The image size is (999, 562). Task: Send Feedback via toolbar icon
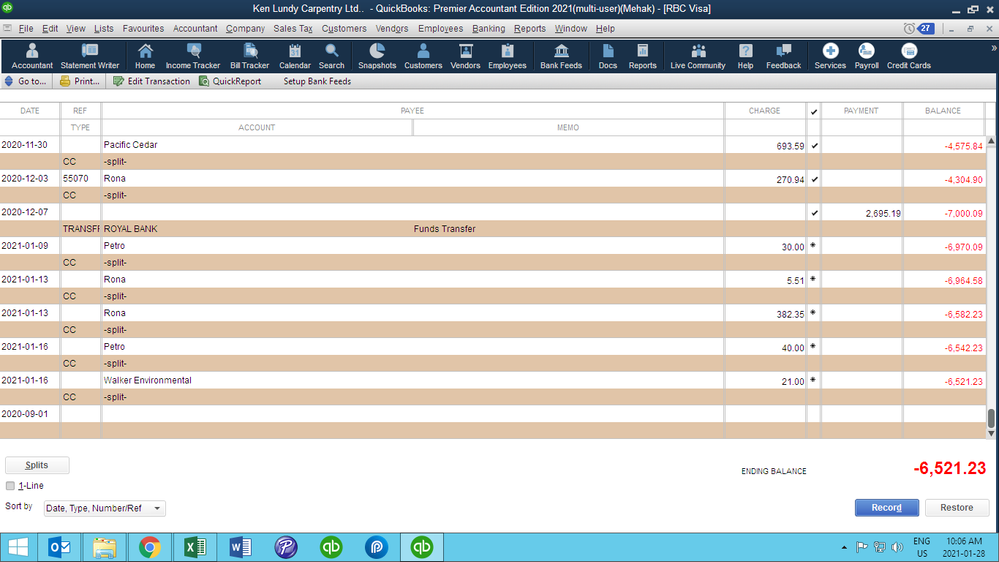pos(784,56)
